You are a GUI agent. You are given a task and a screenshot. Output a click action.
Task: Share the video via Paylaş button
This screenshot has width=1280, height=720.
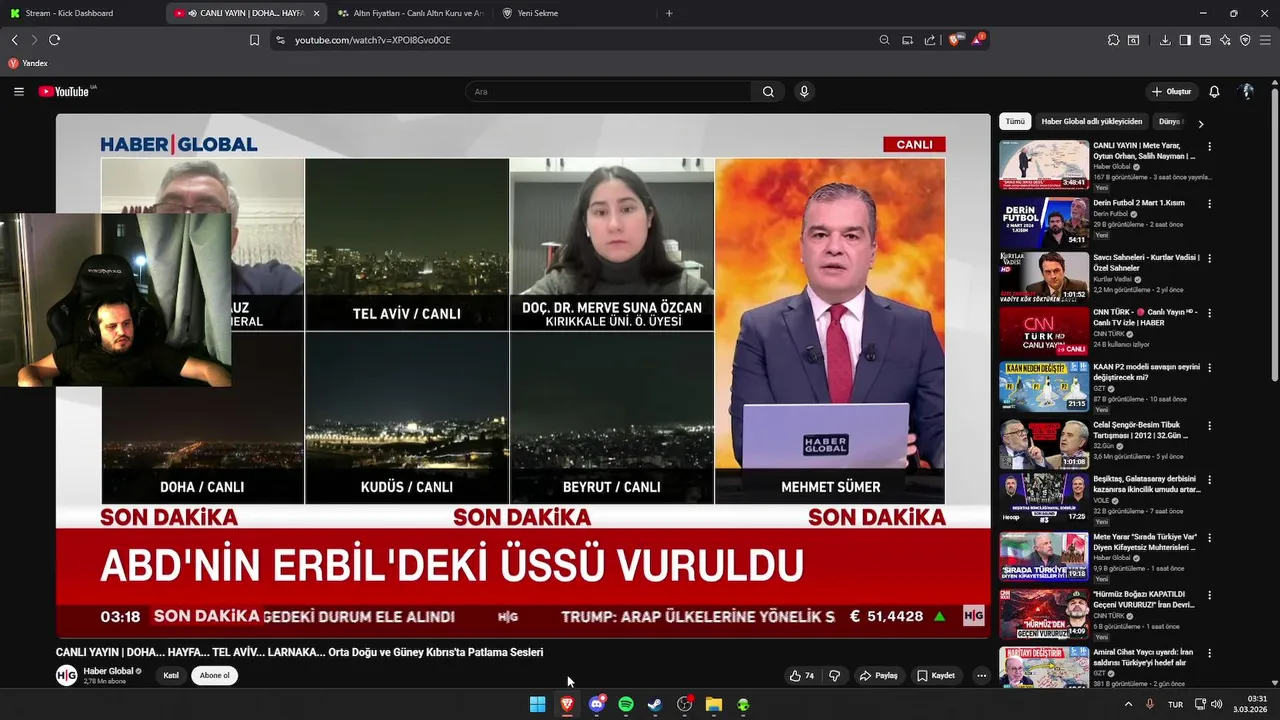click(879, 675)
